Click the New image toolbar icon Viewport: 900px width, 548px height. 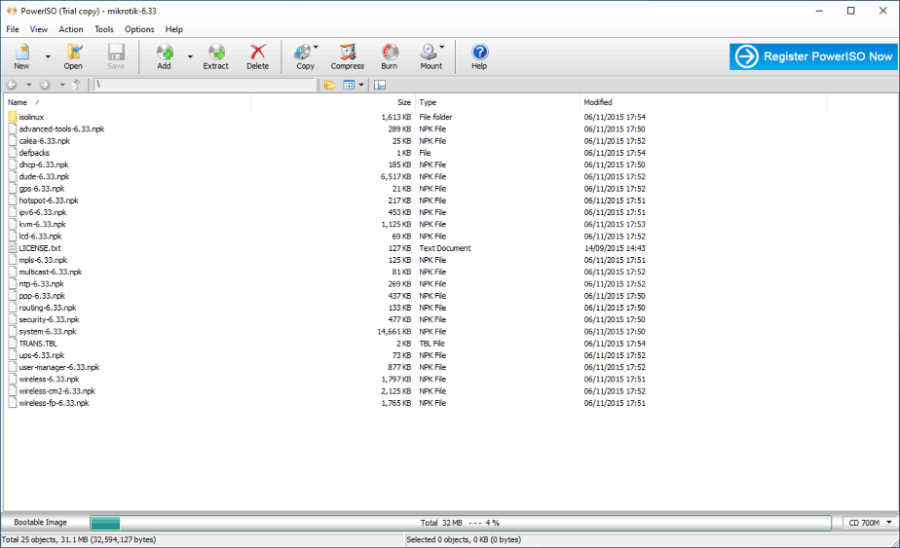point(22,52)
